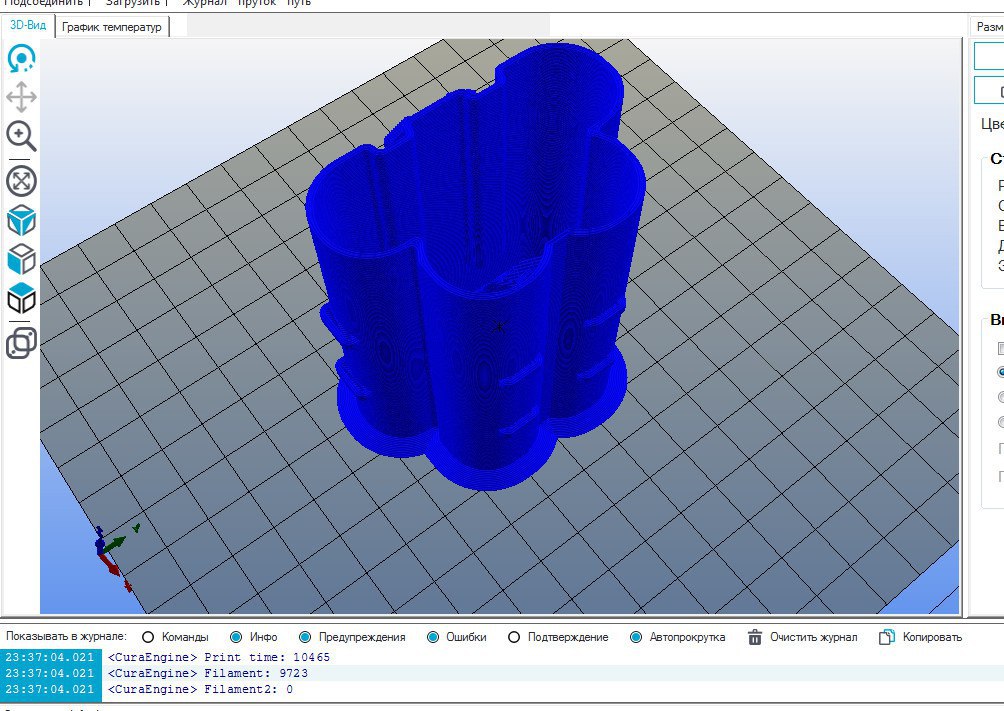The height and width of the screenshot is (711, 1004).
Task: Open the График температур tab
Action: click(112, 27)
